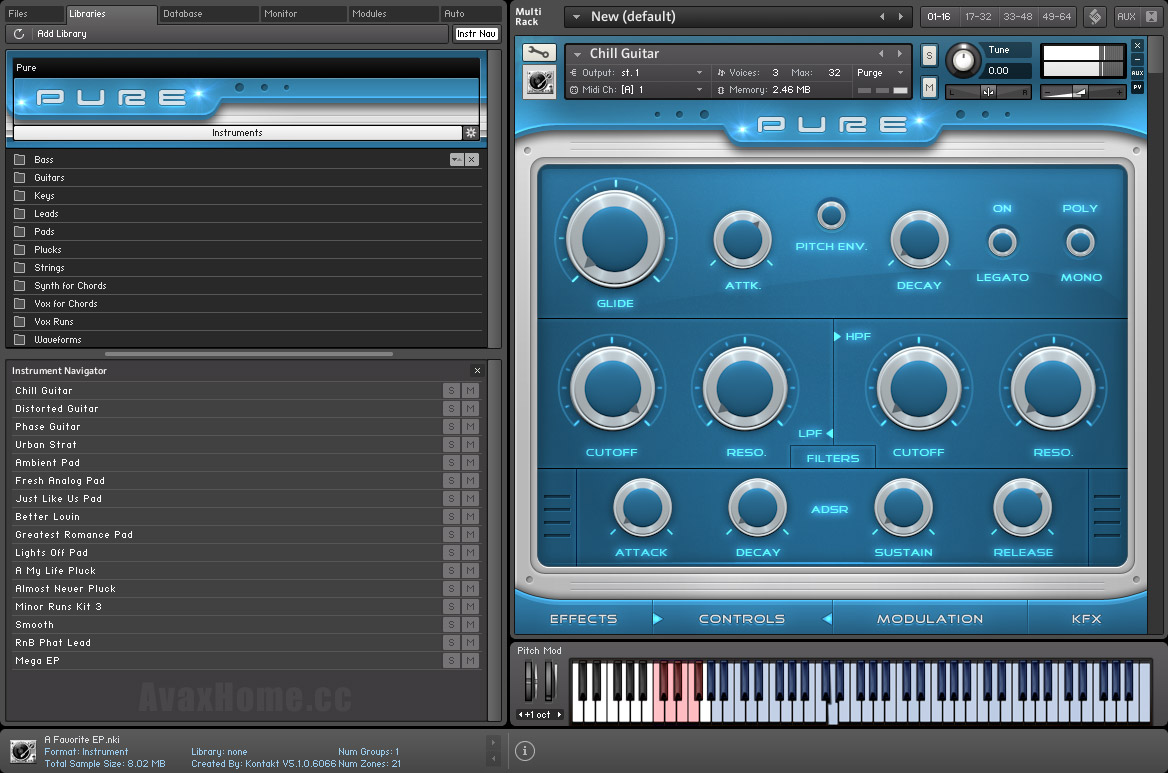
Task: Expand the HPF filter arrow
Action: coord(837,336)
